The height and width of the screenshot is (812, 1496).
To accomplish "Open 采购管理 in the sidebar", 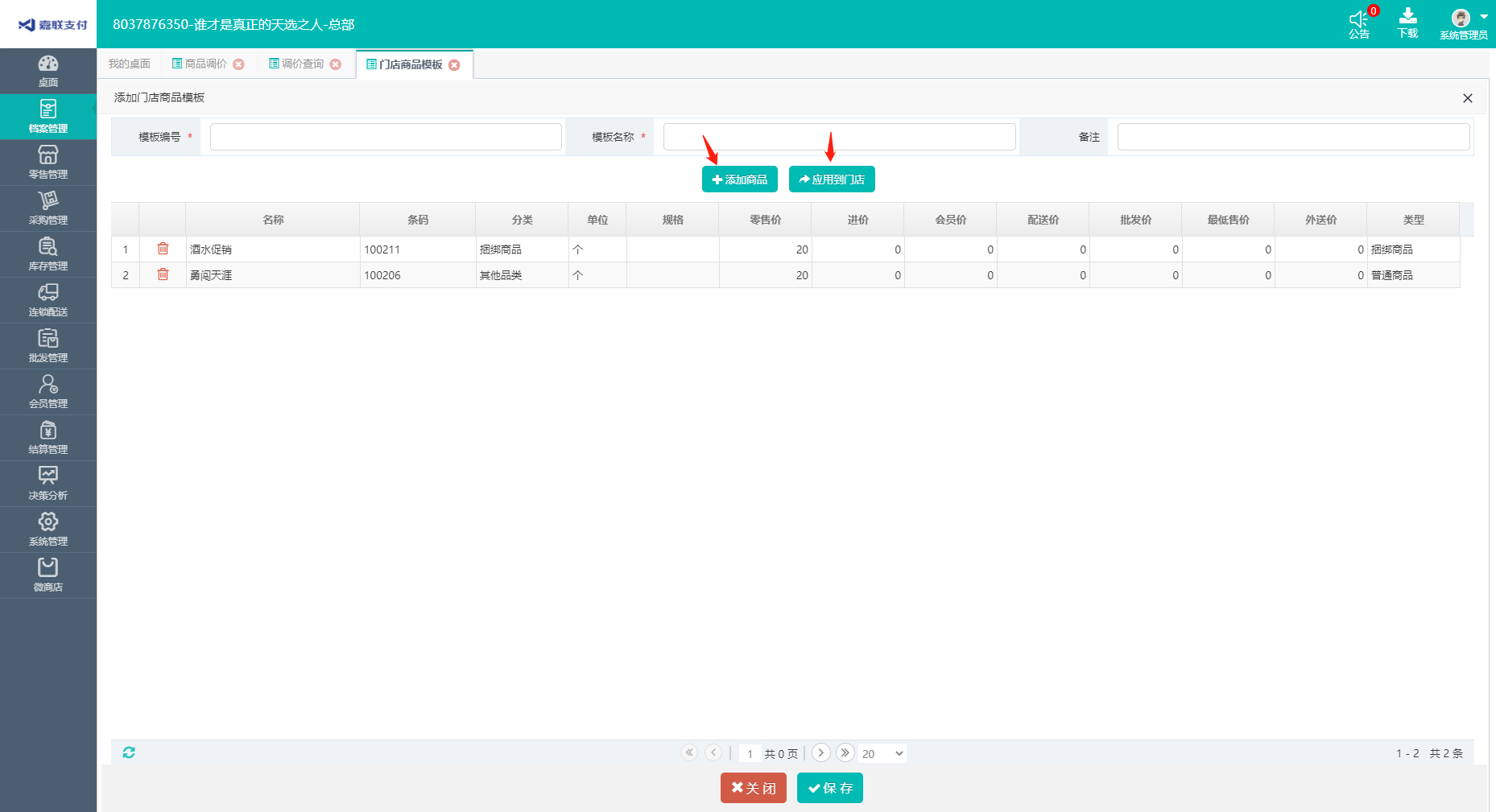I will tap(48, 209).
